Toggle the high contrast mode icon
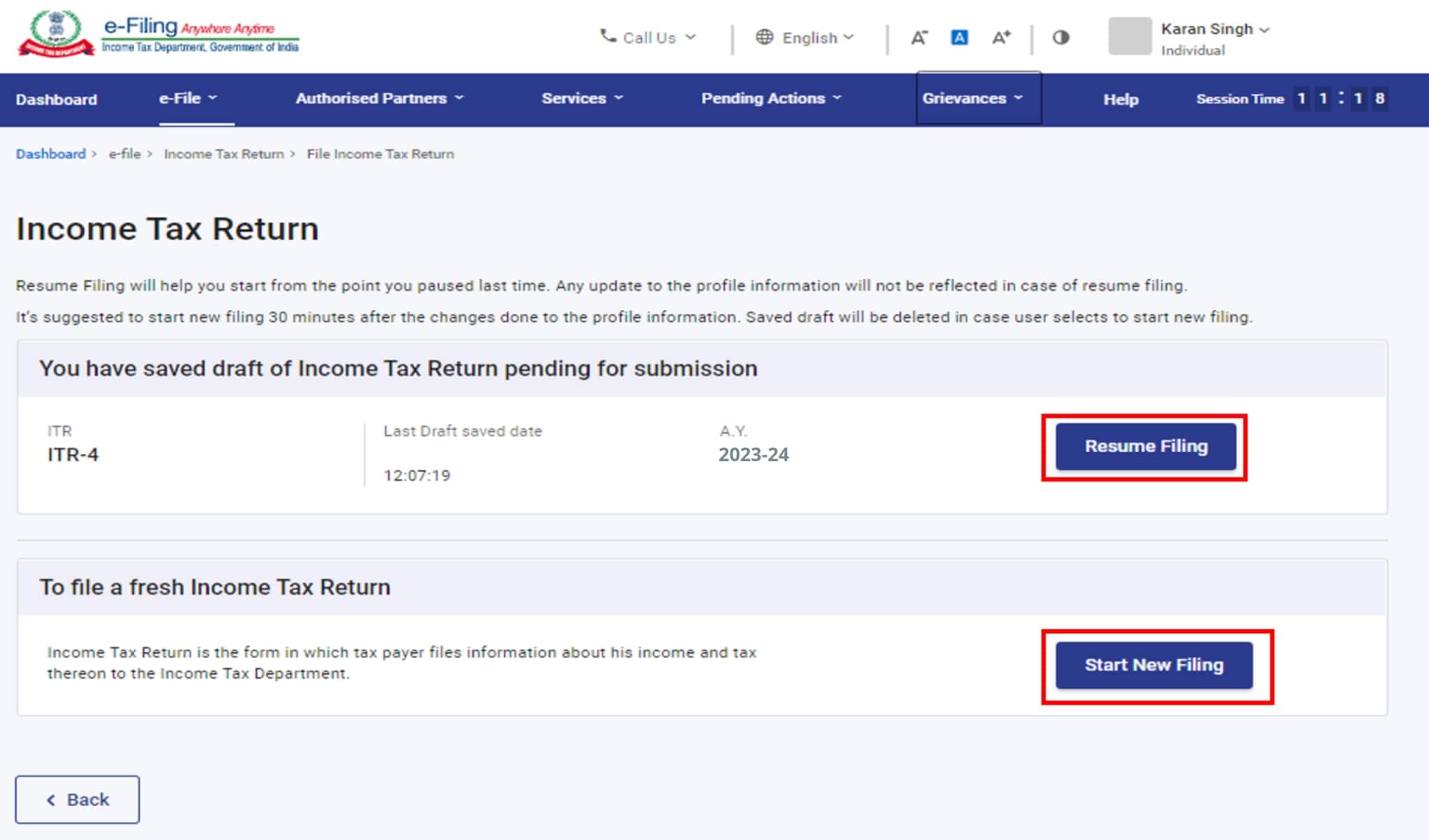This screenshot has width=1429, height=840. [x=1061, y=38]
